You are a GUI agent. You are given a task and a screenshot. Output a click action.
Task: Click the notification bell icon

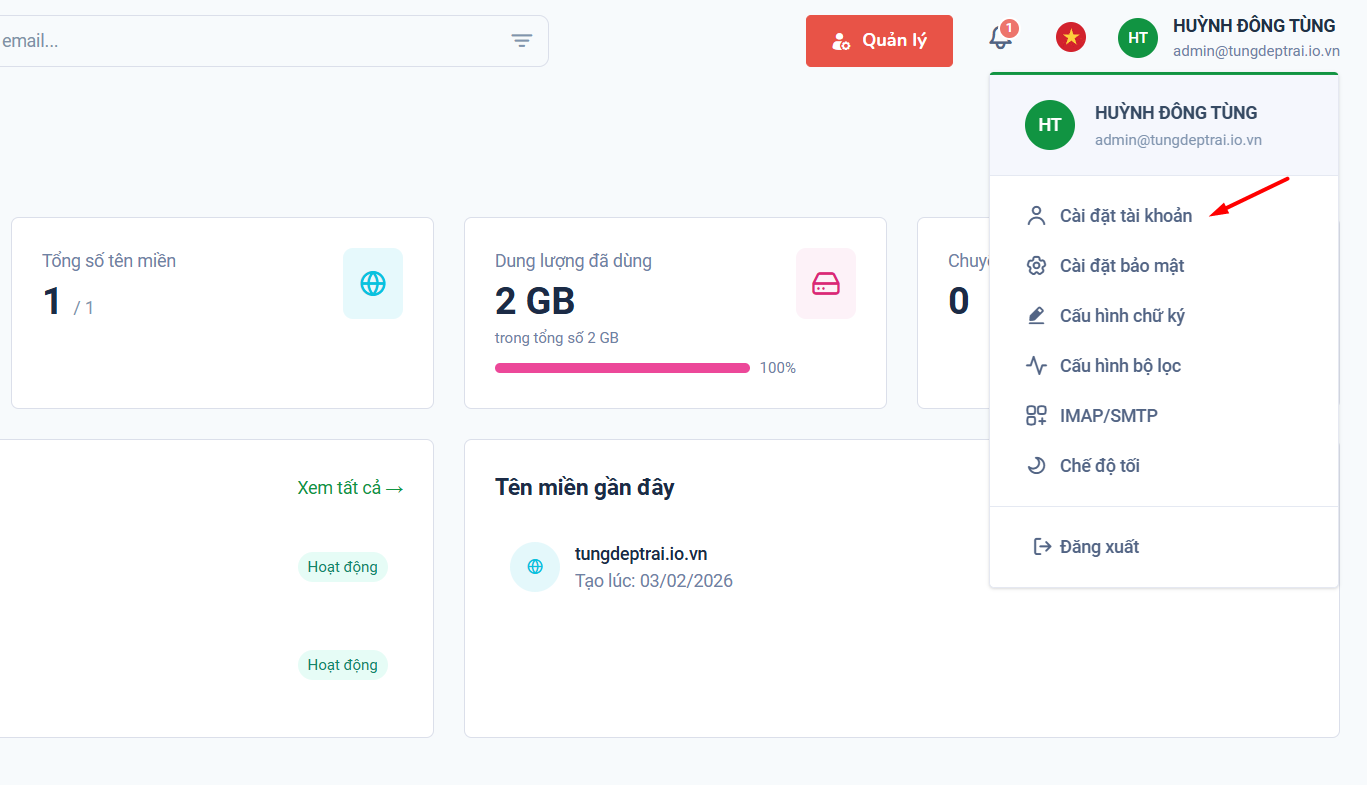[x=1000, y=39]
